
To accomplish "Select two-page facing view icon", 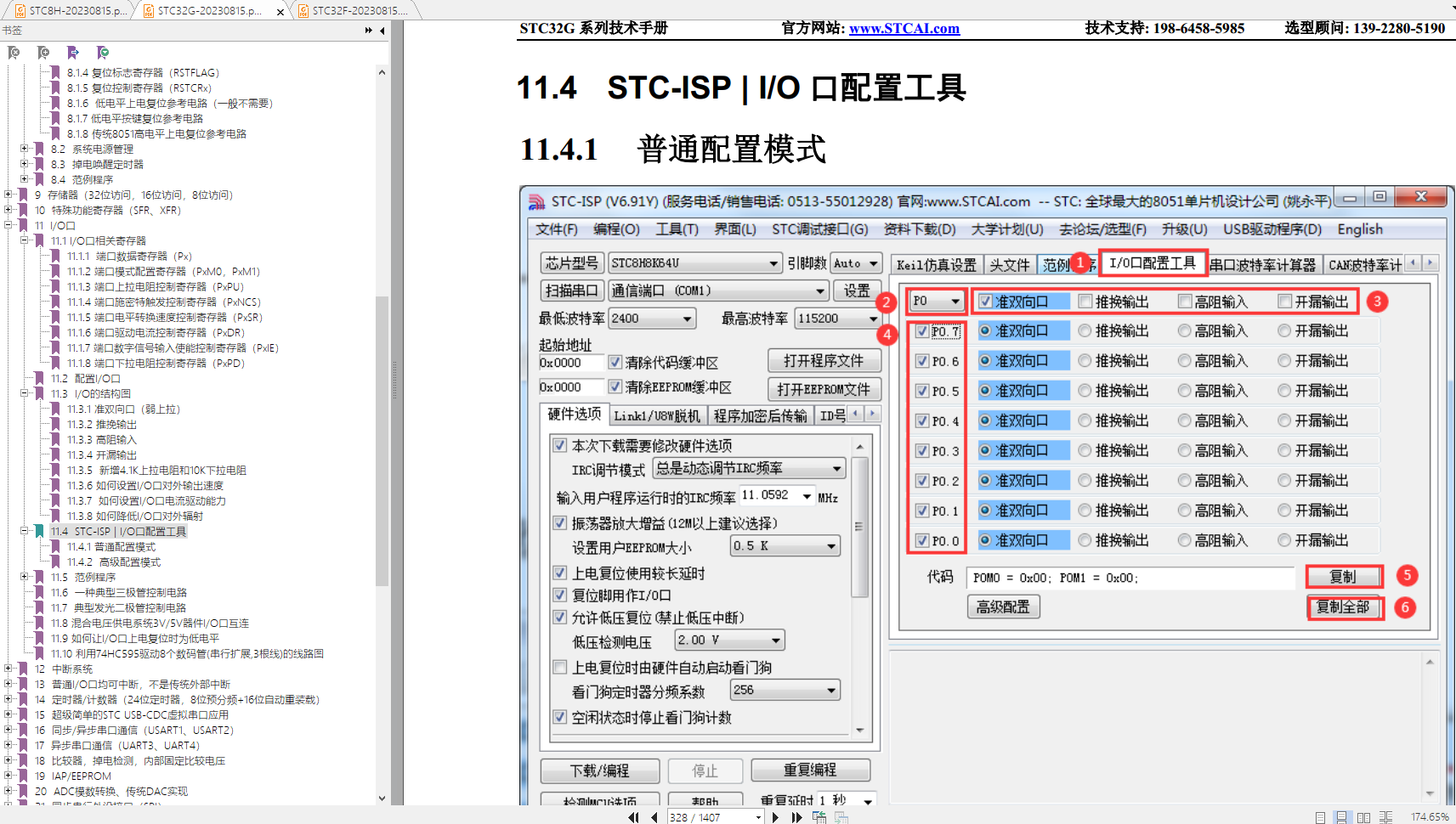I will coord(1363,817).
